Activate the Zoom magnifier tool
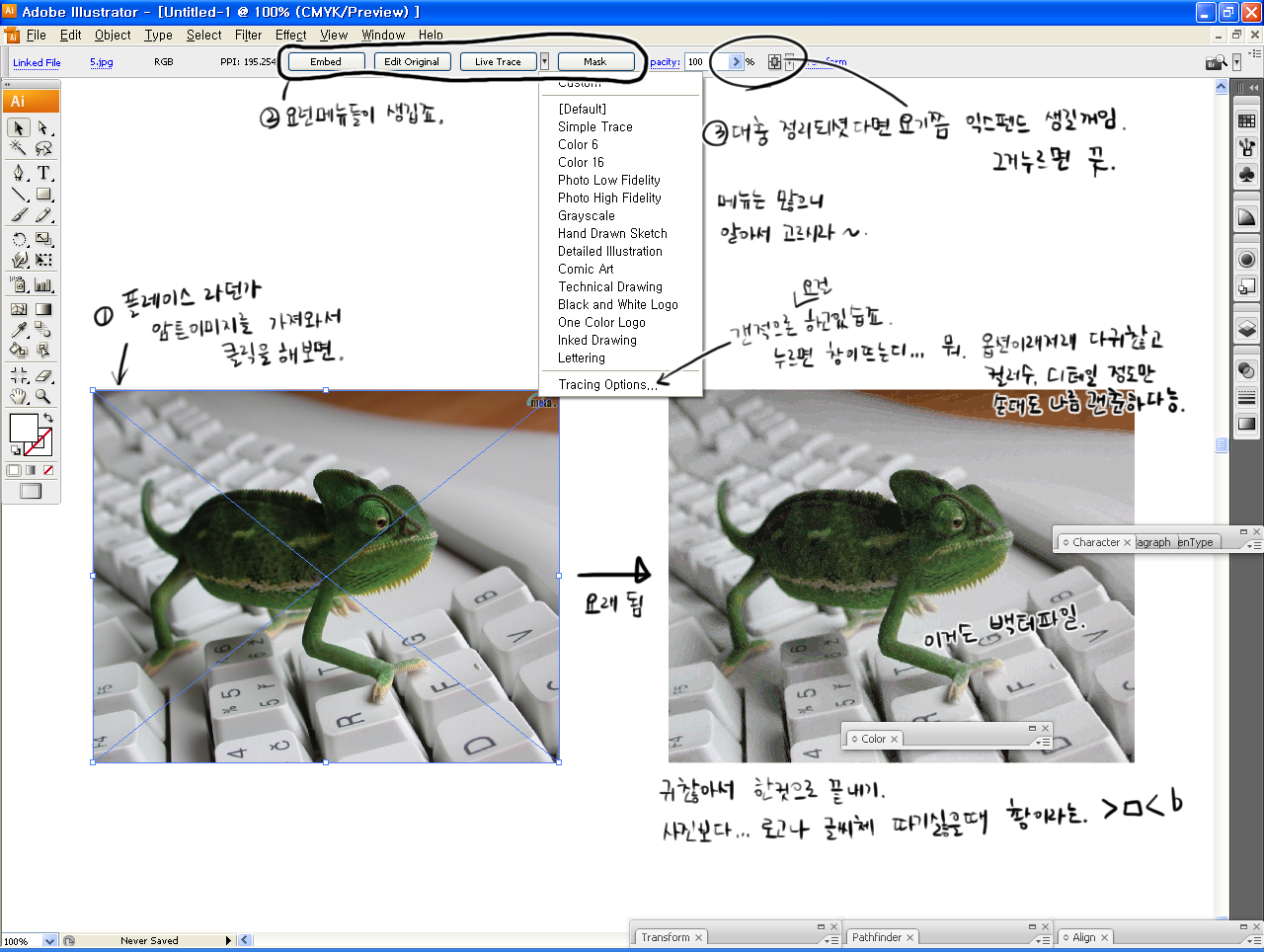 coord(43,396)
